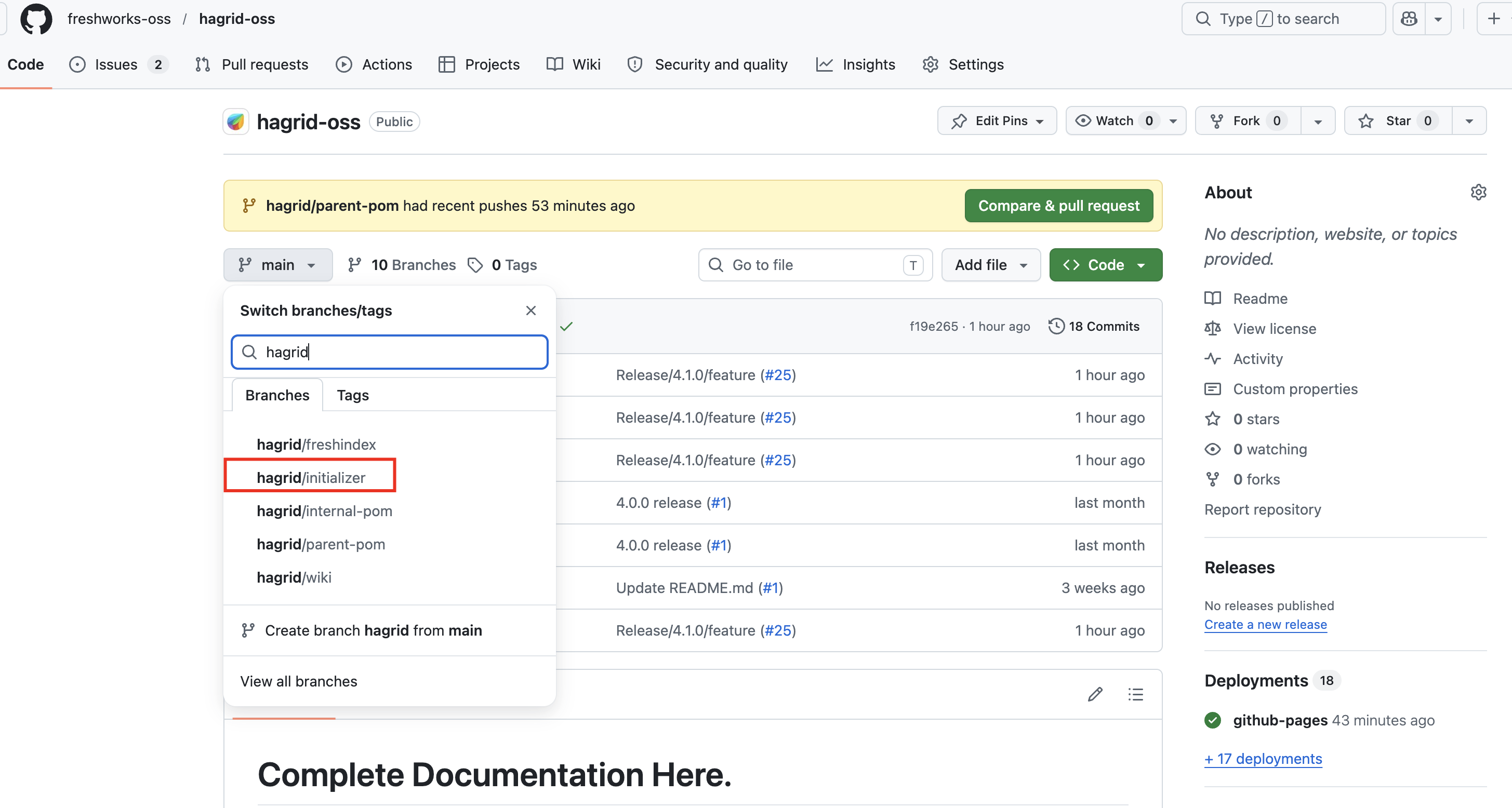This screenshot has height=808, width=1512.
Task: View the Insights tab
Action: tap(856, 64)
